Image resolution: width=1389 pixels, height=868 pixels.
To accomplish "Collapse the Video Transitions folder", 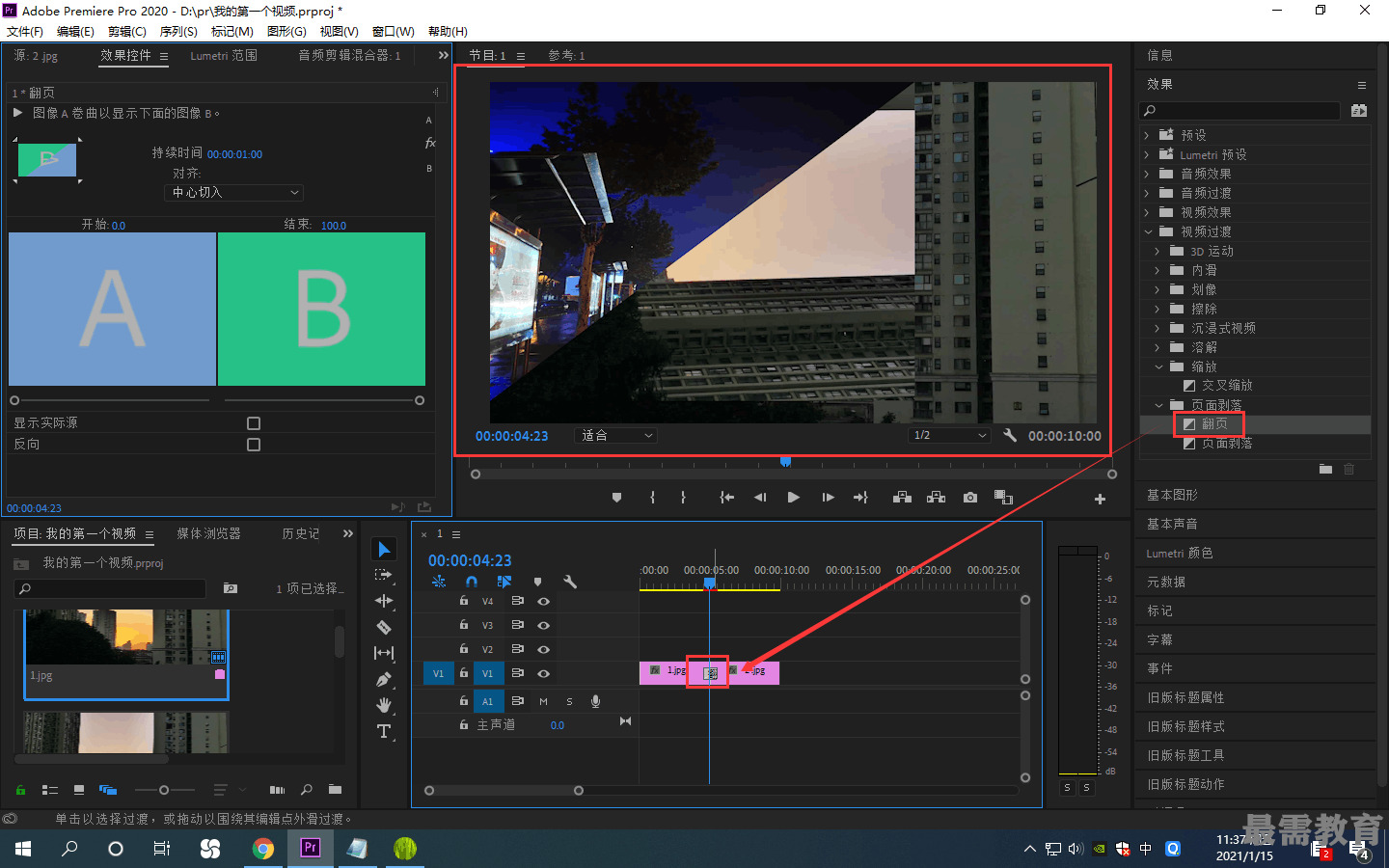I will (1148, 231).
